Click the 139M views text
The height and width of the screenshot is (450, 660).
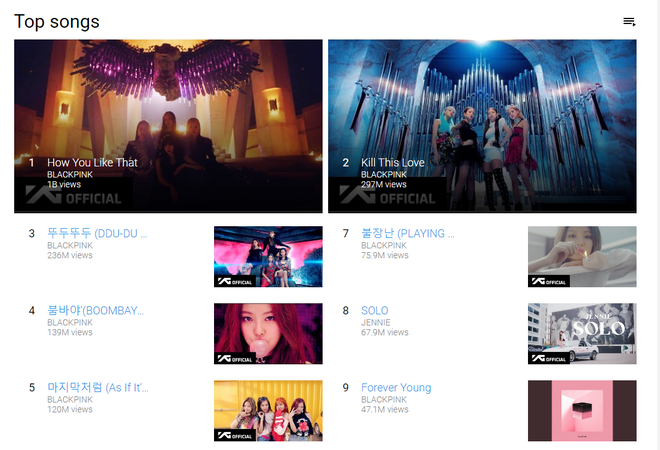pos(69,332)
